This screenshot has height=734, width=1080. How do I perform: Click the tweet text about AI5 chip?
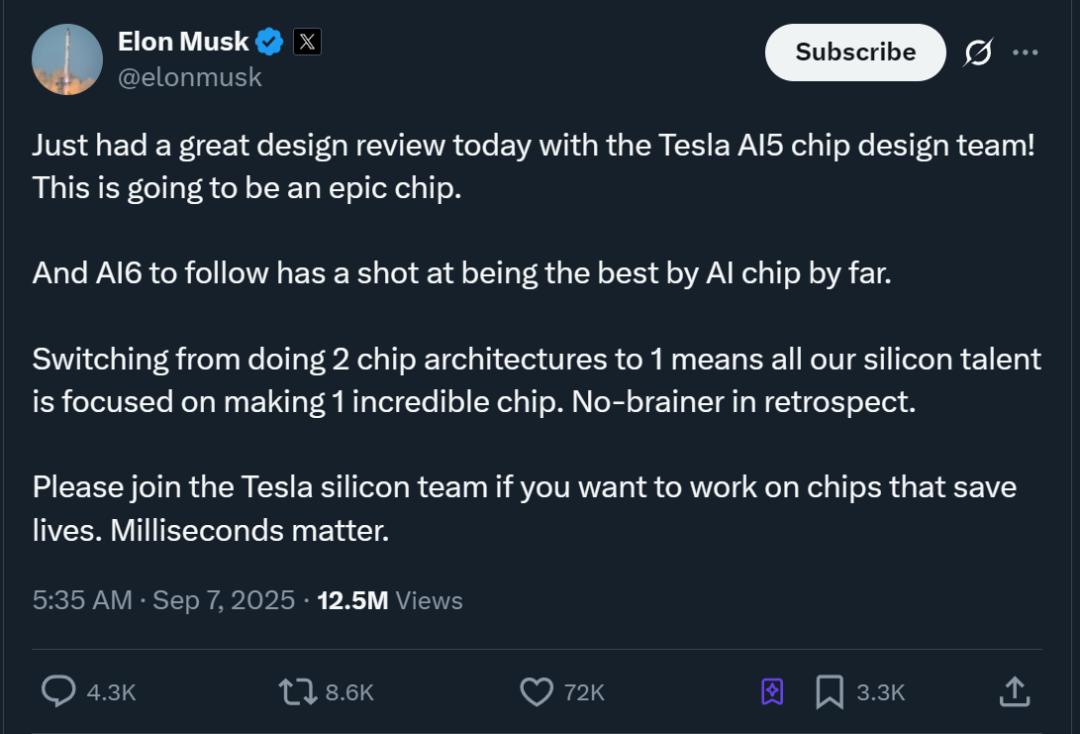click(x=533, y=166)
